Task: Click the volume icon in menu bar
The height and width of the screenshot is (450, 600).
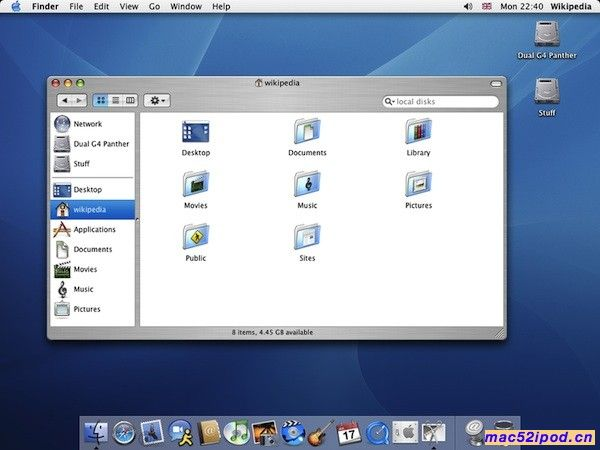Action: (x=468, y=7)
